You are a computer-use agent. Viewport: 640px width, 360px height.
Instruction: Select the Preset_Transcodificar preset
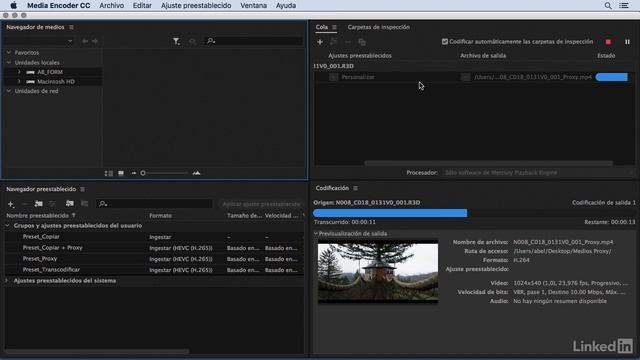pos(51,270)
